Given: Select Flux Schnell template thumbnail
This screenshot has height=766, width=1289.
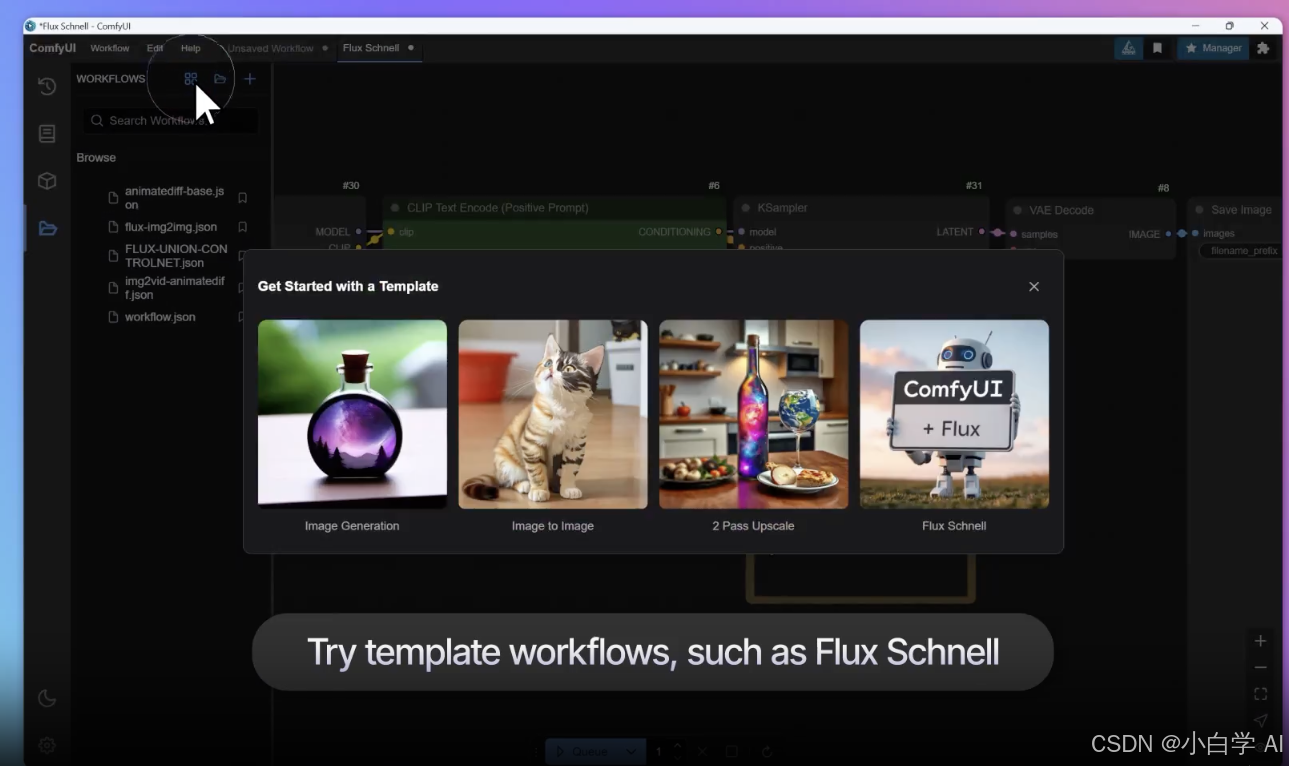Looking at the screenshot, I should [x=954, y=414].
